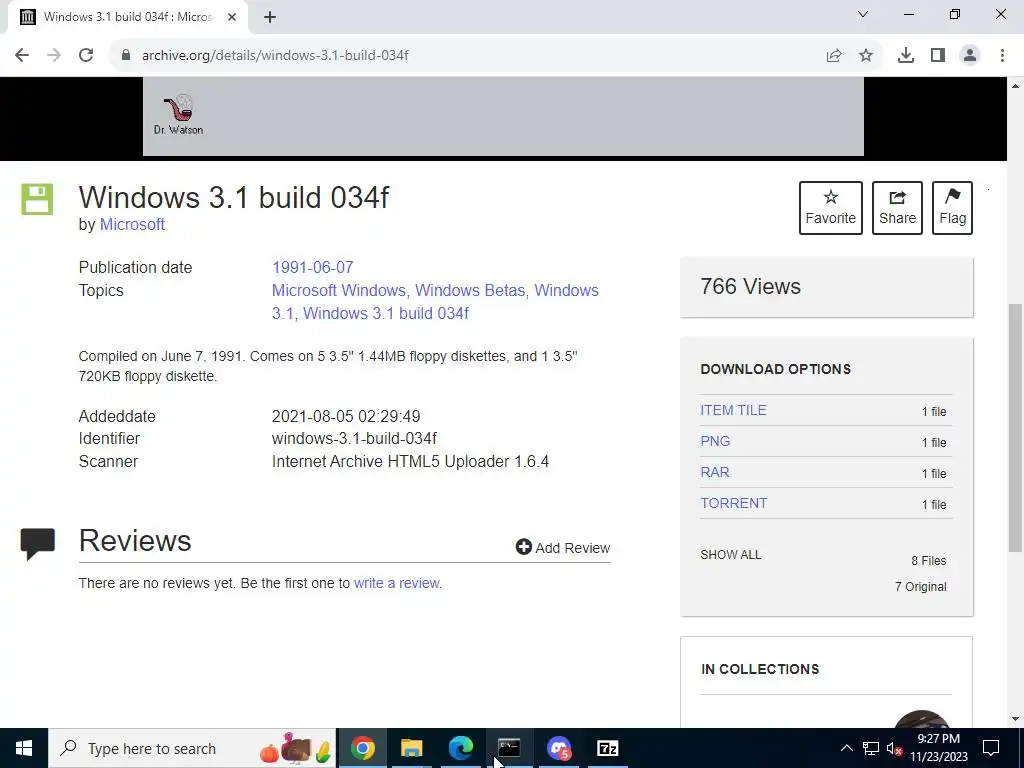Show hidden system tray icons
1024x768 pixels.
(846, 748)
